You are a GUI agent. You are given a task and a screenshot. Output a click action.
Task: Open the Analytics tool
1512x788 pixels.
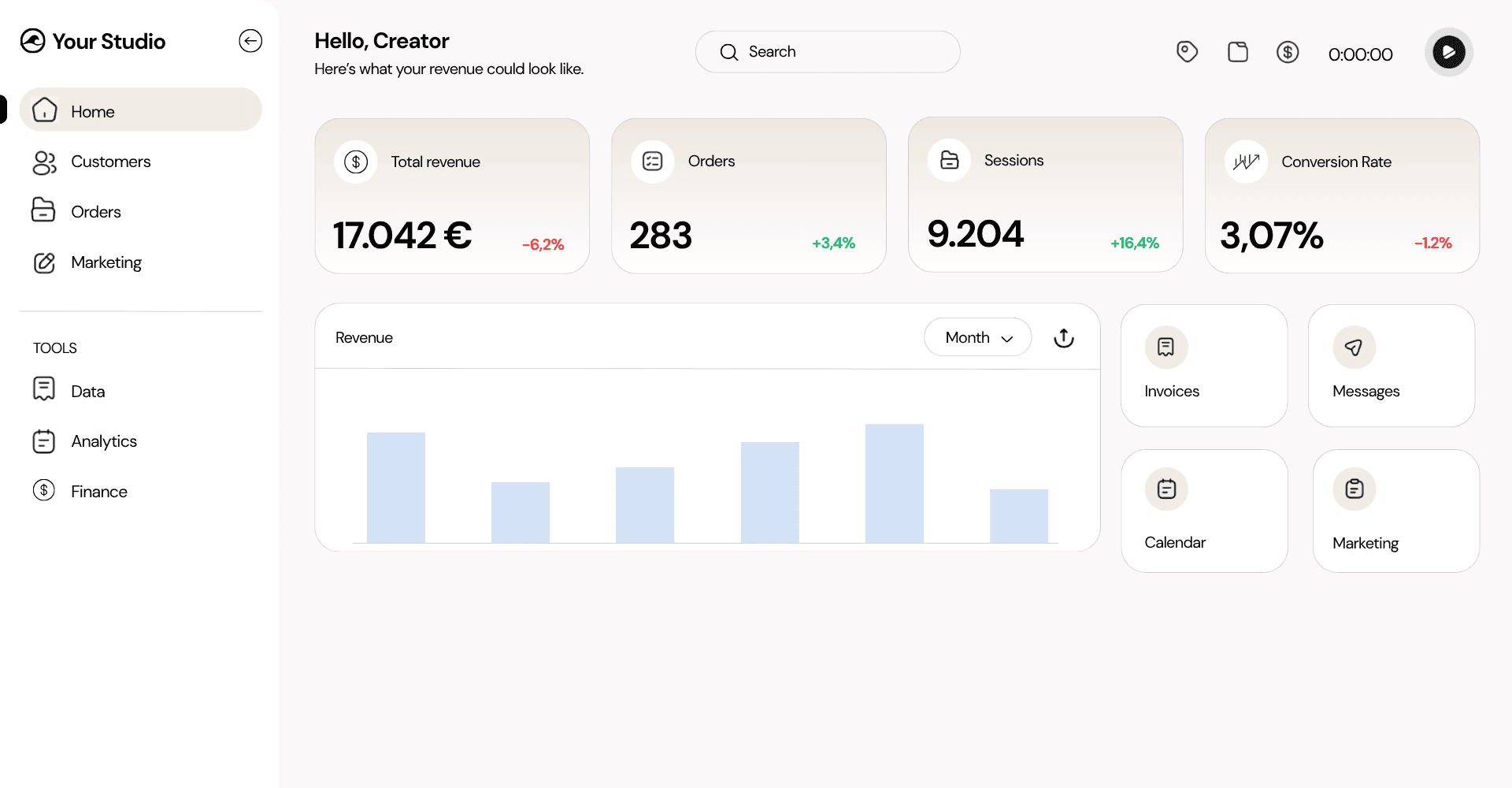coord(104,441)
